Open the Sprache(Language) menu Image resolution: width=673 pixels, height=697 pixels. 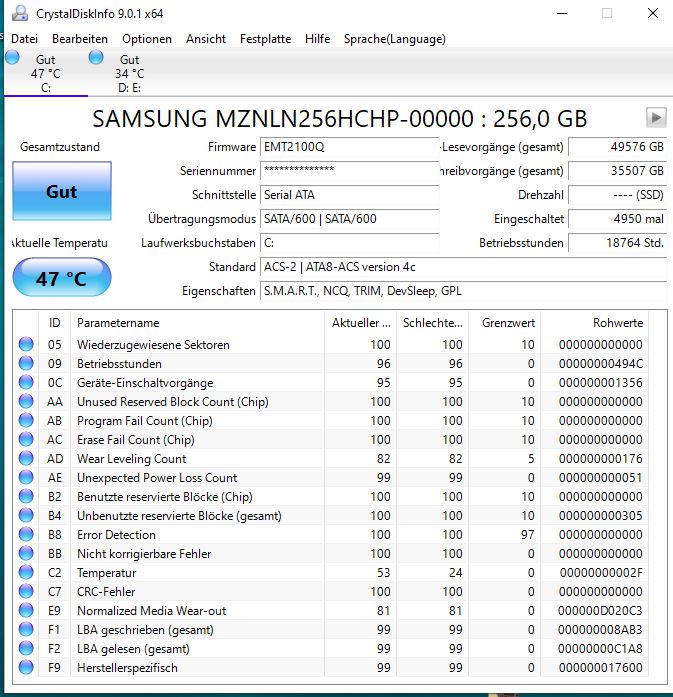(395, 39)
